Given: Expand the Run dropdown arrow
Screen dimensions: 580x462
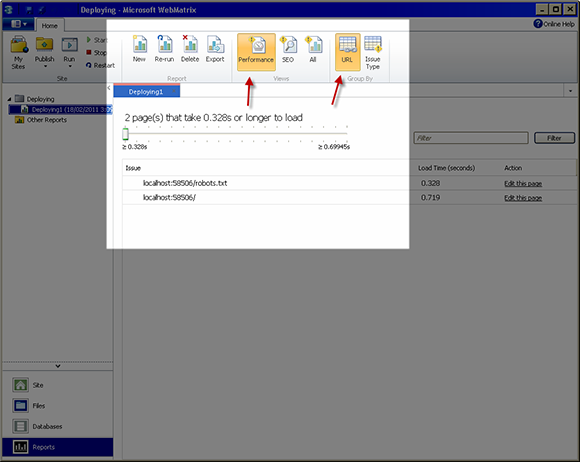Looking at the screenshot, I should click(70, 67).
